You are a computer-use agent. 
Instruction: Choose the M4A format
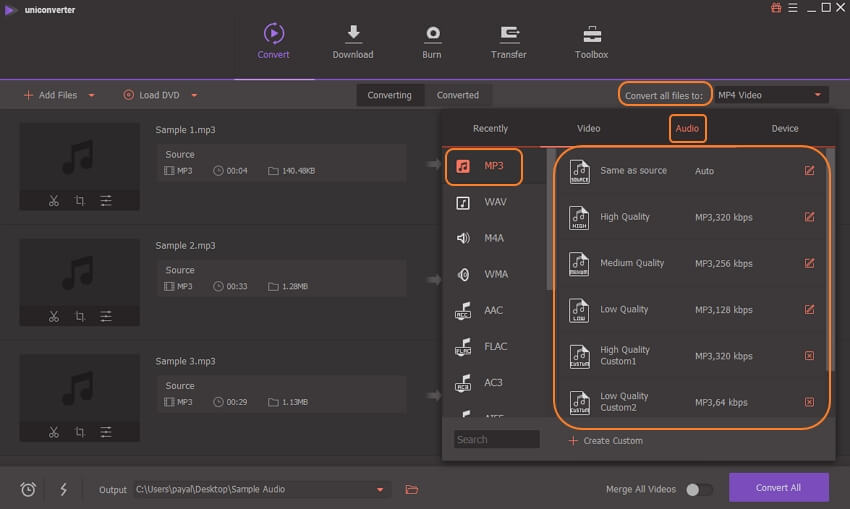click(x=494, y=238)
